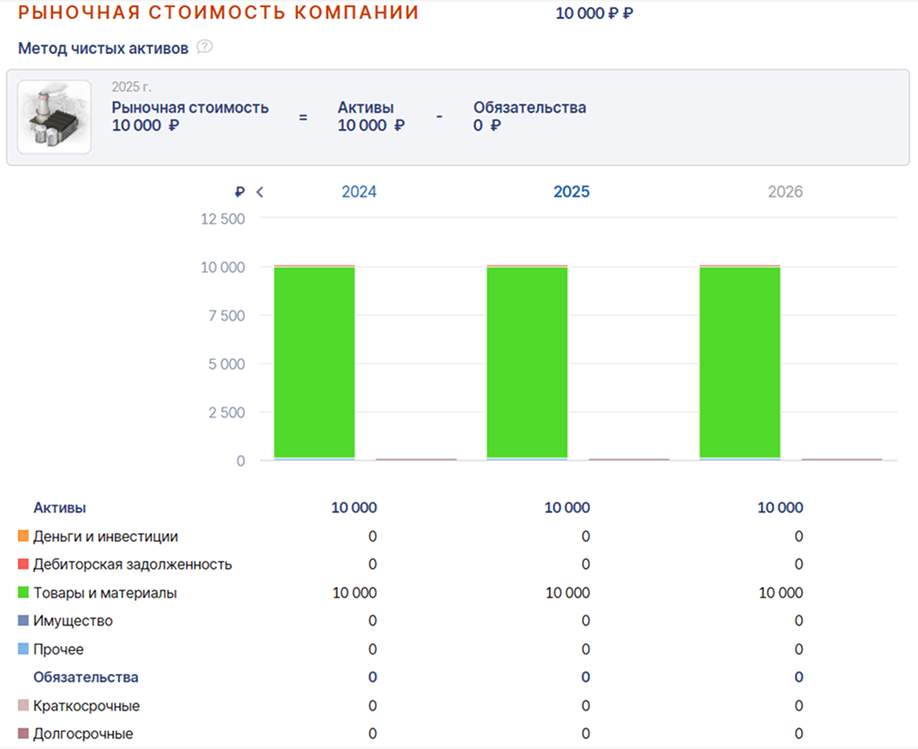Click the dark blue Имущество swatch
This screenshot has height=749, width=918.
click(x=23, y=620)
